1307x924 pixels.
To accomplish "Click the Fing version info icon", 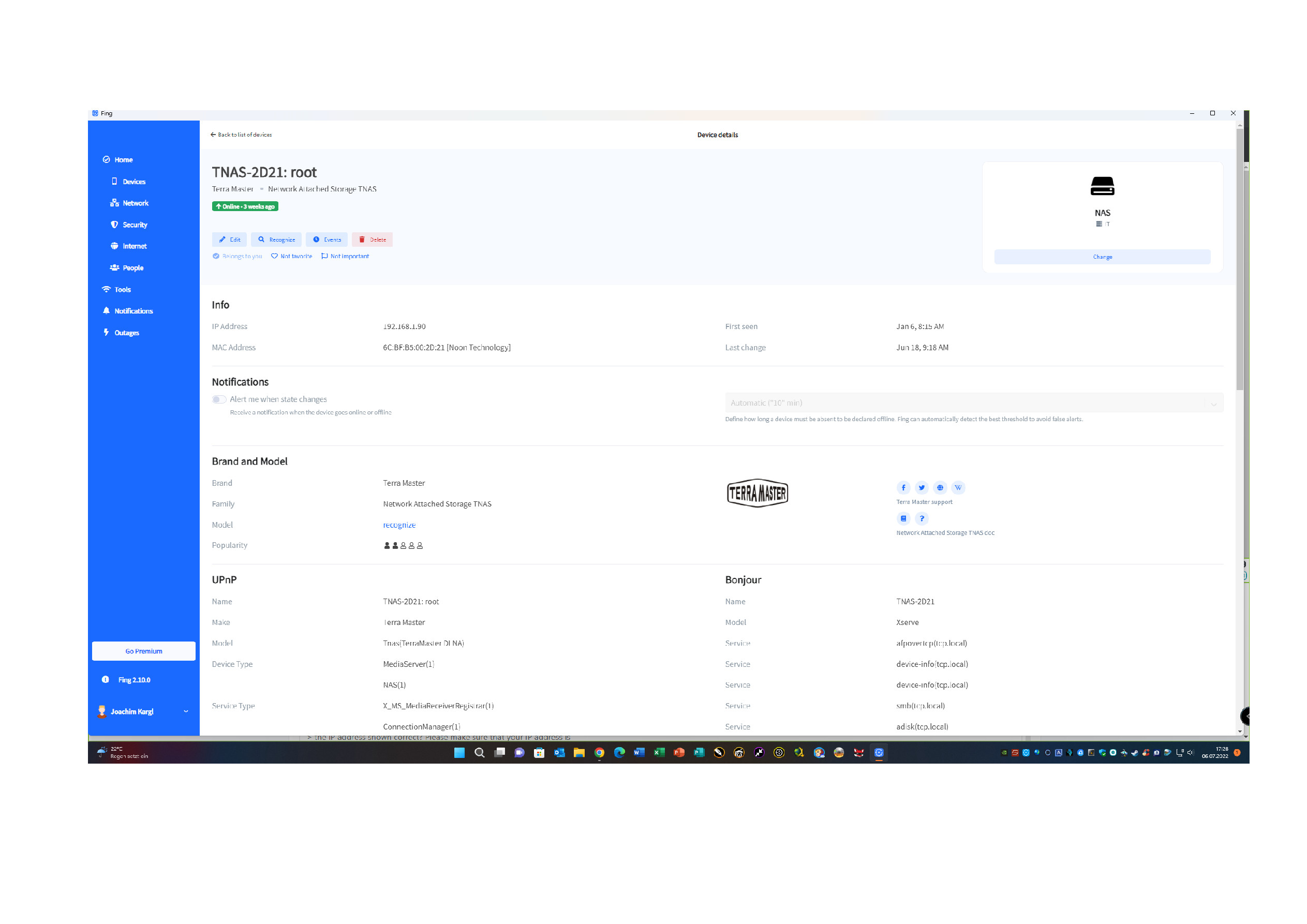I will (106, 679).
